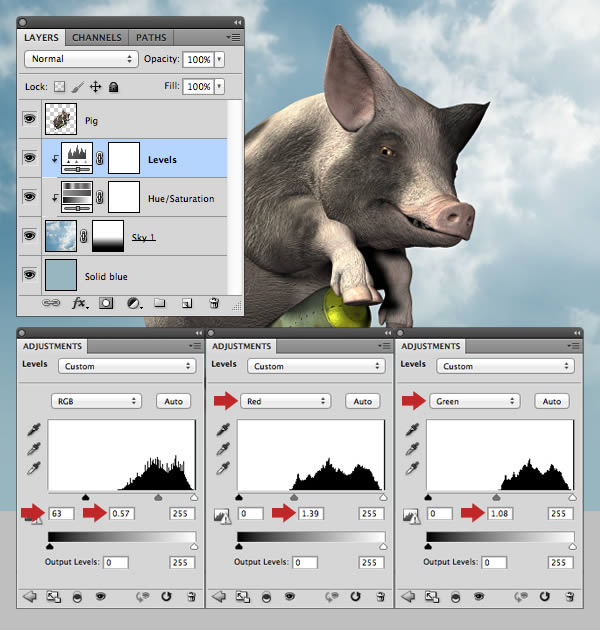The height and width of the screenshot is (630, 600).
Task: Select black point eyedropper in Red Levels panel
Action: click(x=223, y=430)
